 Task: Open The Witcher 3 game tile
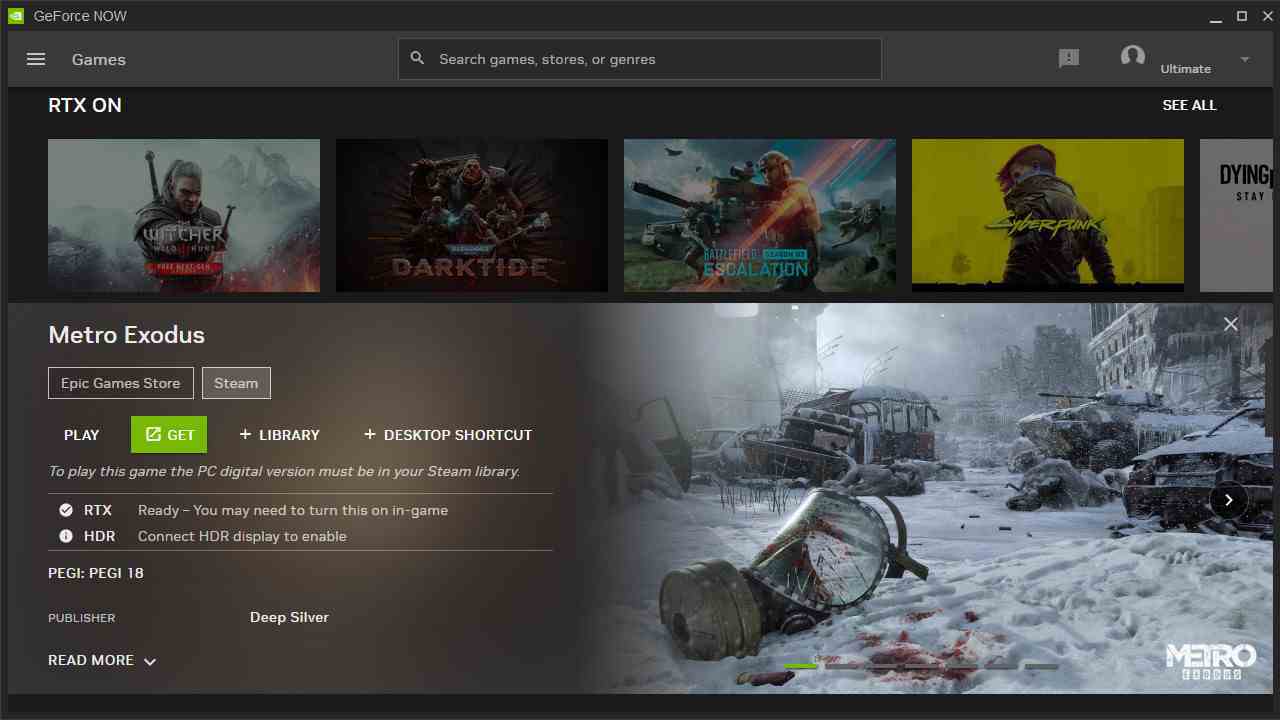tap(184, 215)
